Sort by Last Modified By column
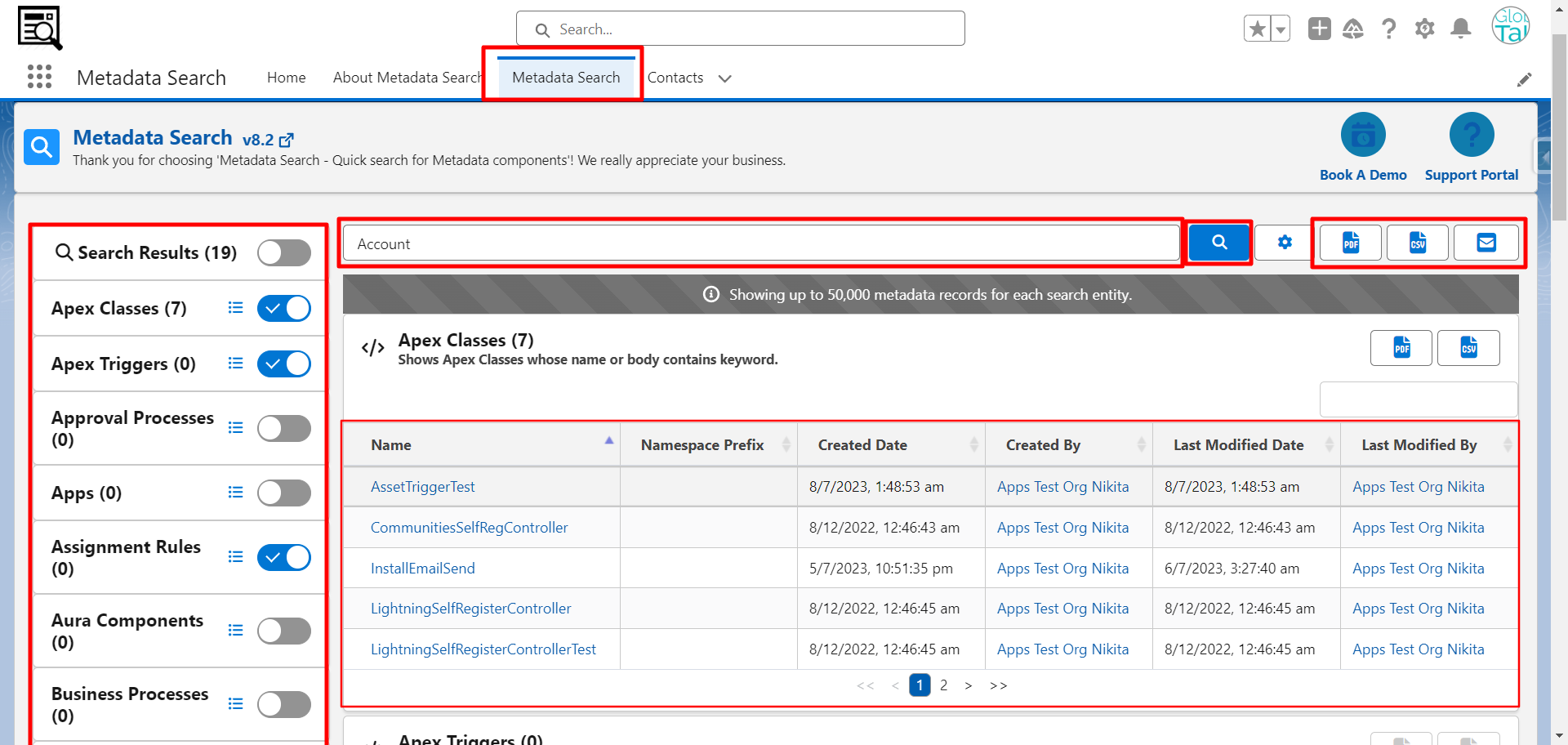This screenshot has height=745, width=1568. 1429,445
